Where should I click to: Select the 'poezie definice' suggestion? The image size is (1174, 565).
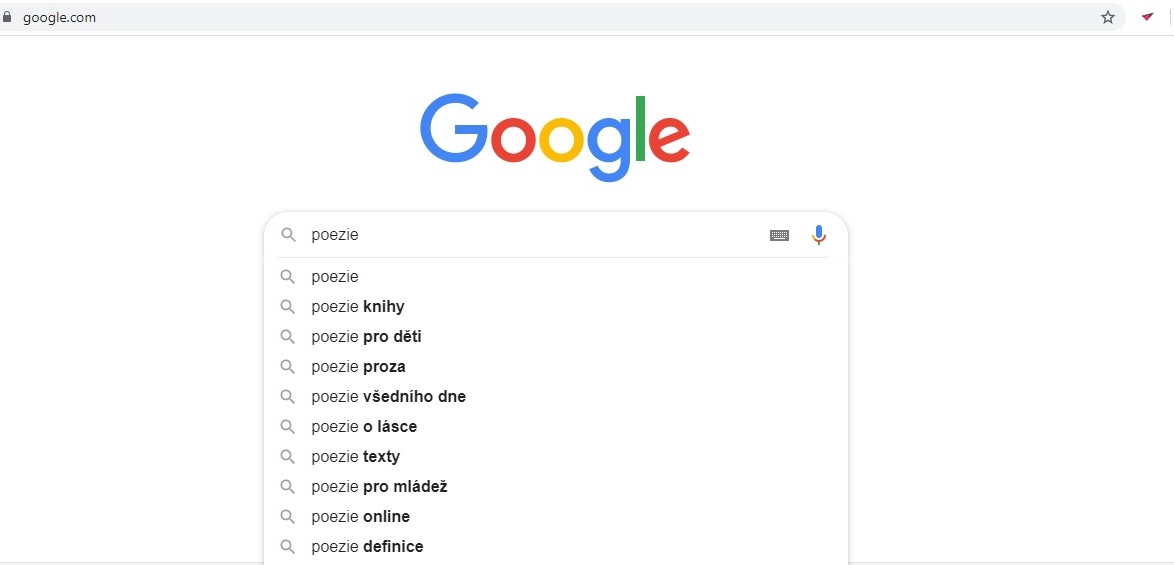(556, 546)
